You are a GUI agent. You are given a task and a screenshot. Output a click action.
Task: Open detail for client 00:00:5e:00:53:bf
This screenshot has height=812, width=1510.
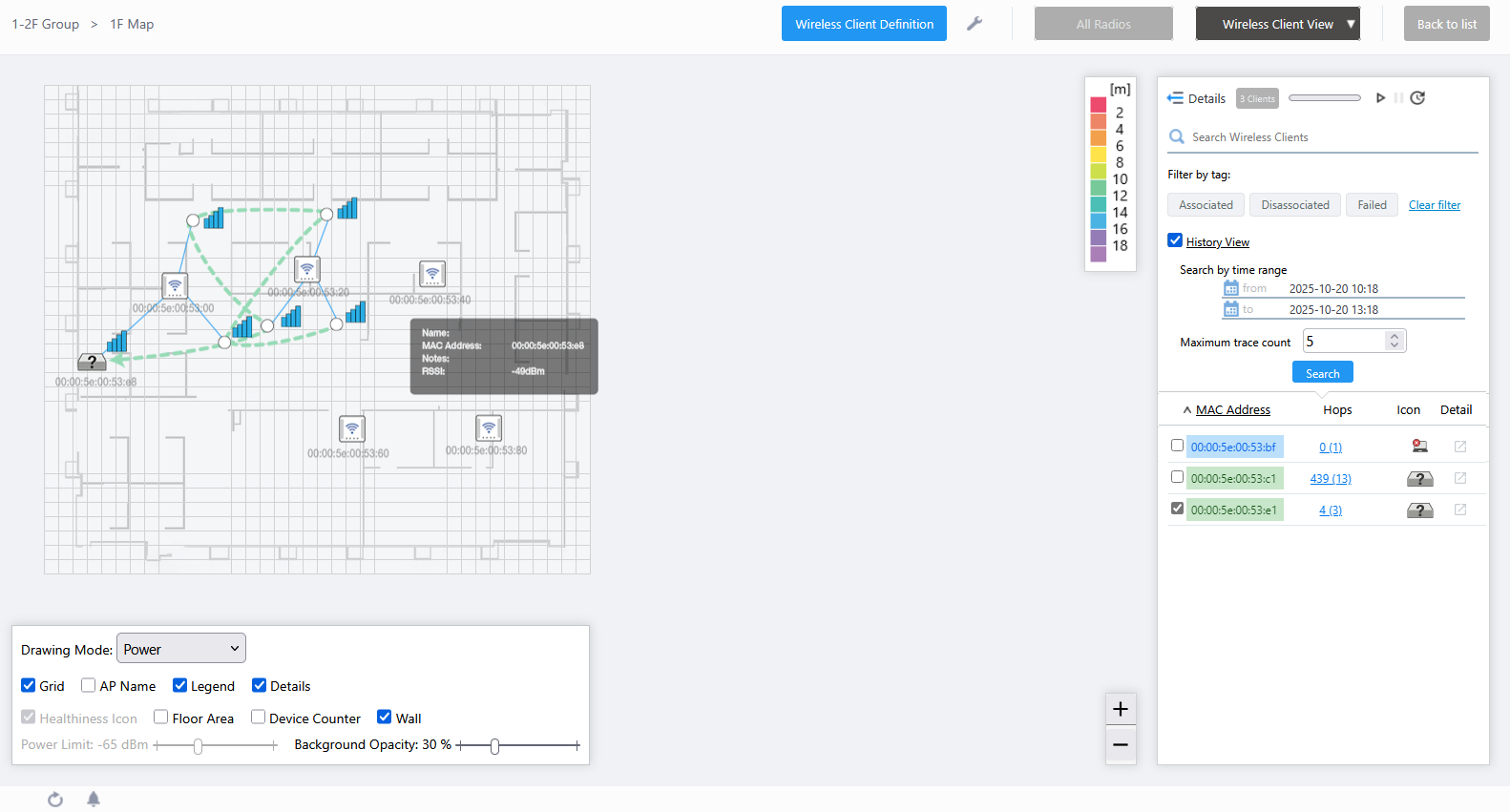(1459, 447)
